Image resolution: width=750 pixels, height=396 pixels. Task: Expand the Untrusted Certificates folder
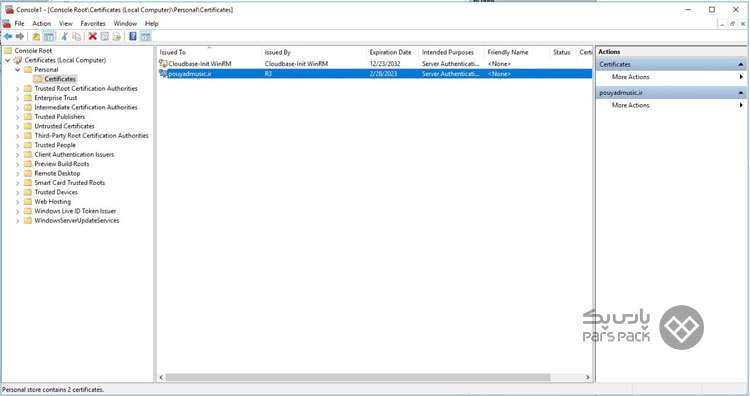point(18,126)
